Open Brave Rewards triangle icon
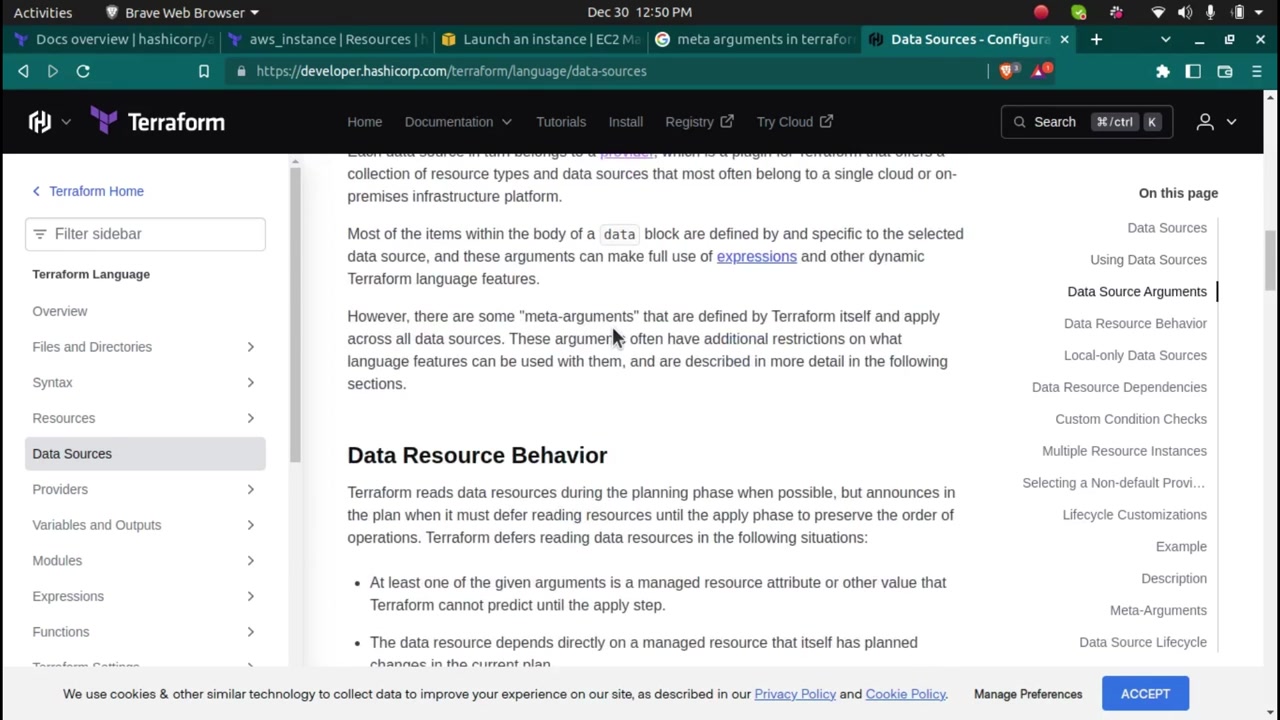 pos(1042,70)
